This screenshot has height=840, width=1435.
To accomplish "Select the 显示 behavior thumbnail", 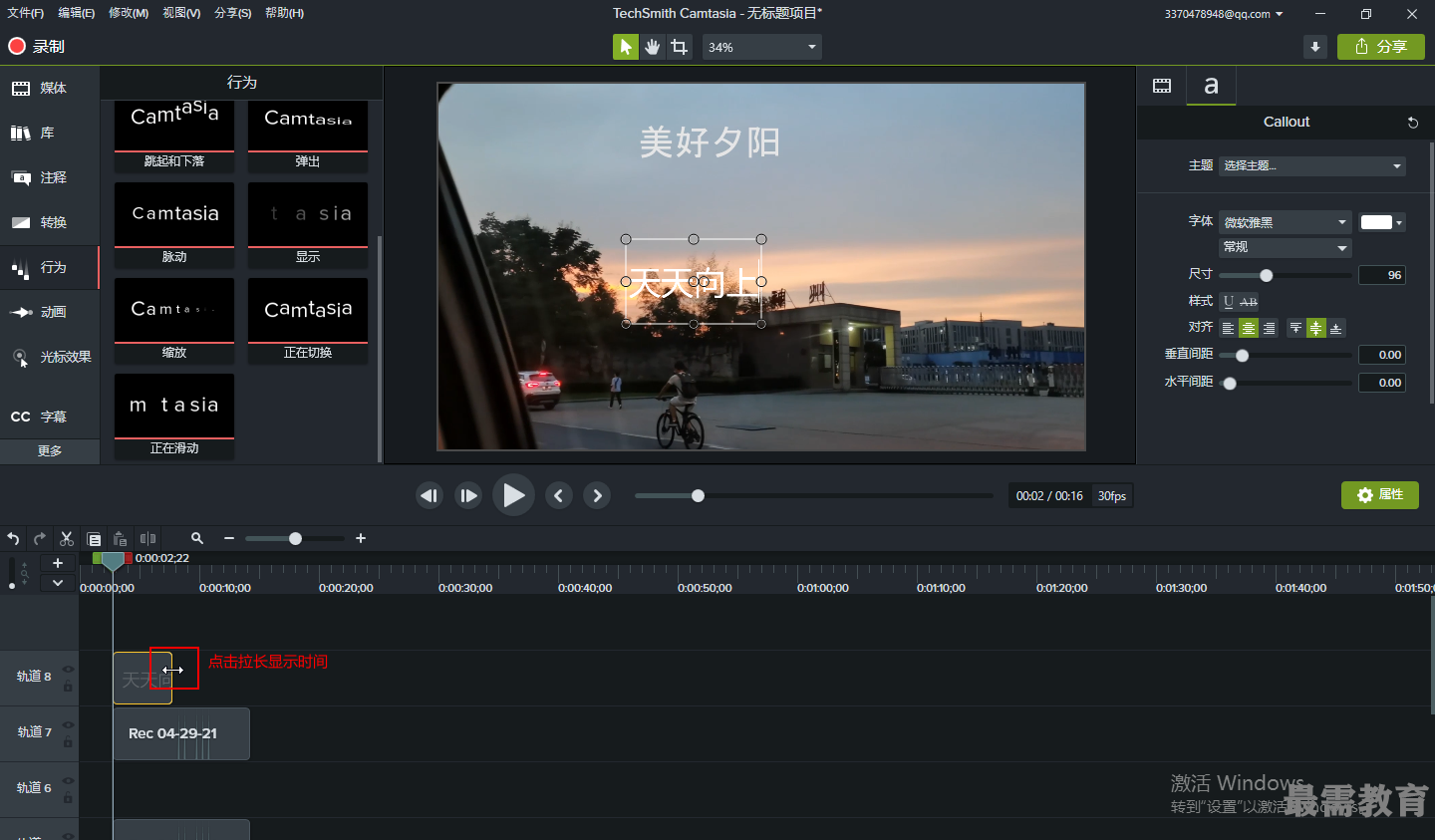I will point(308,225).
